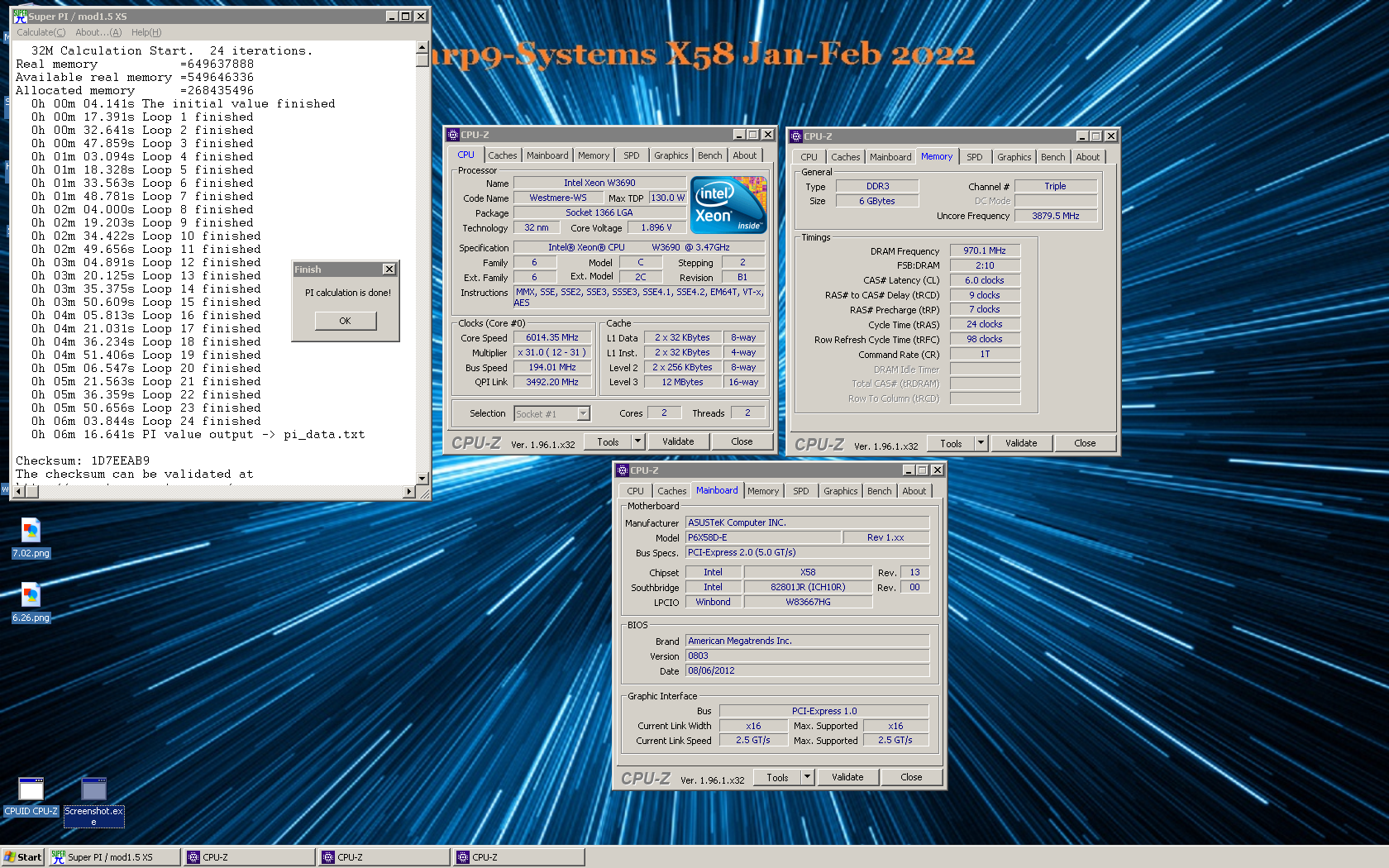Click the BIOS date 08/06/2012 field
The image size is (1389, 868).
pyautogui.click(x=807, y=670)
